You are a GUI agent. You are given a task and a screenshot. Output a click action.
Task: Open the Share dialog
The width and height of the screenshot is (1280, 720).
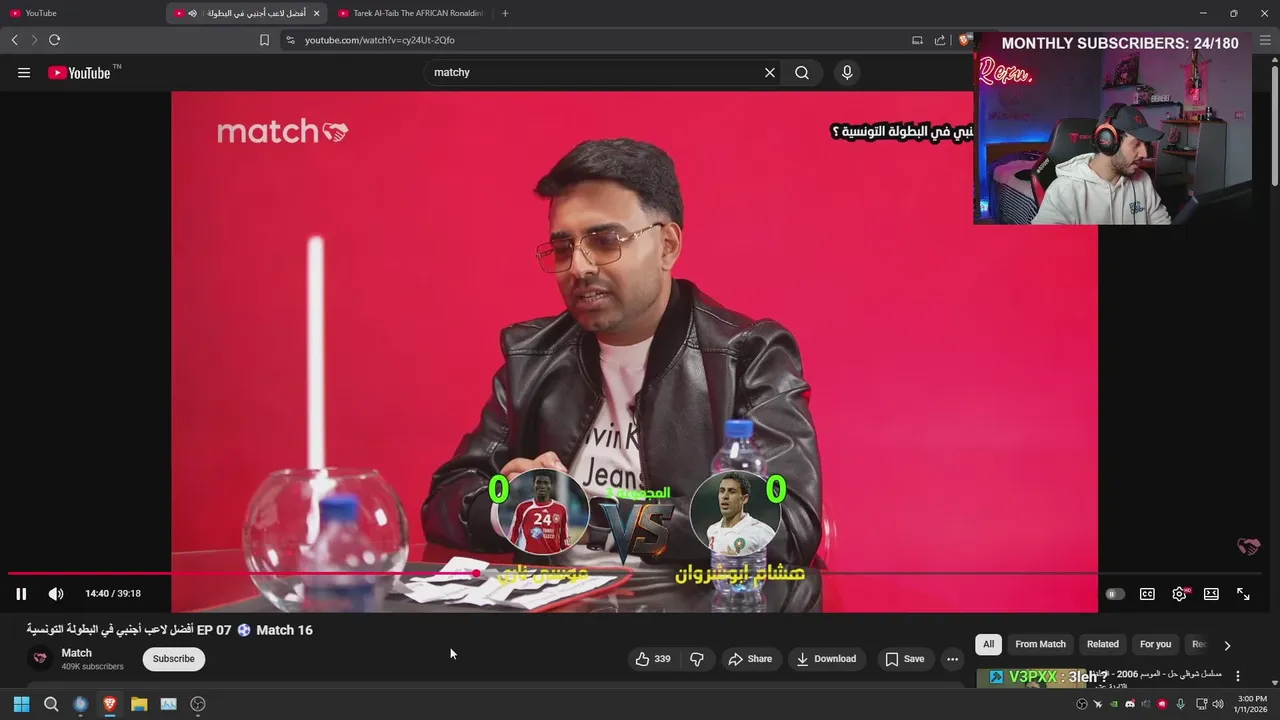tap(750, 659)
